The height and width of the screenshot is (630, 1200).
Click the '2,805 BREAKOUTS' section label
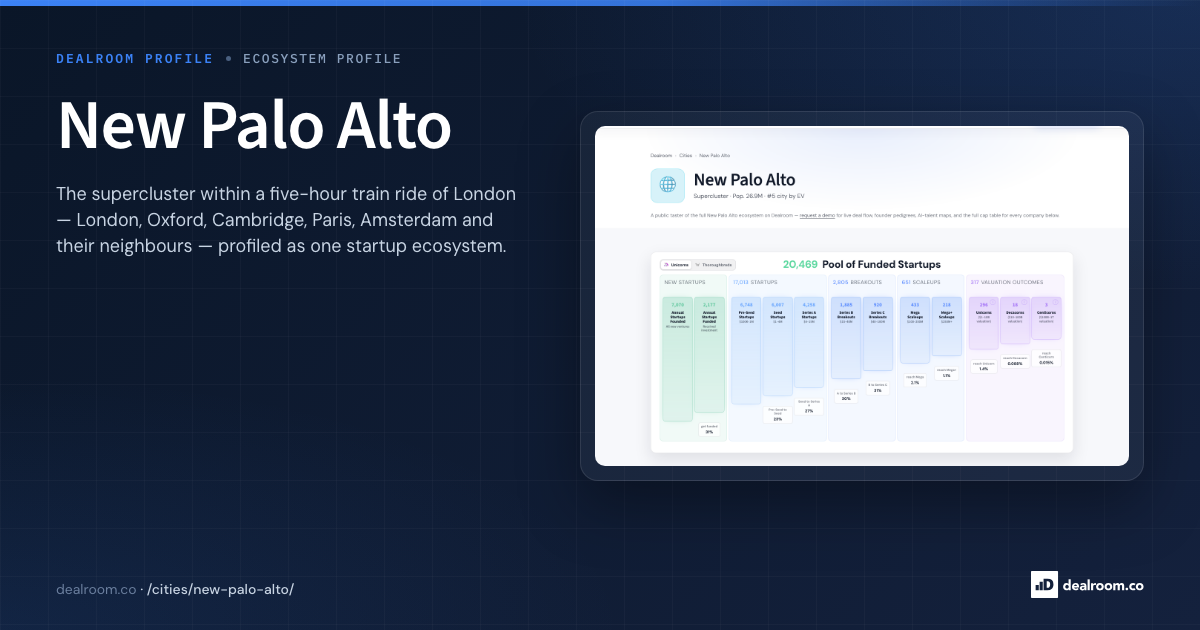(857, 282)
